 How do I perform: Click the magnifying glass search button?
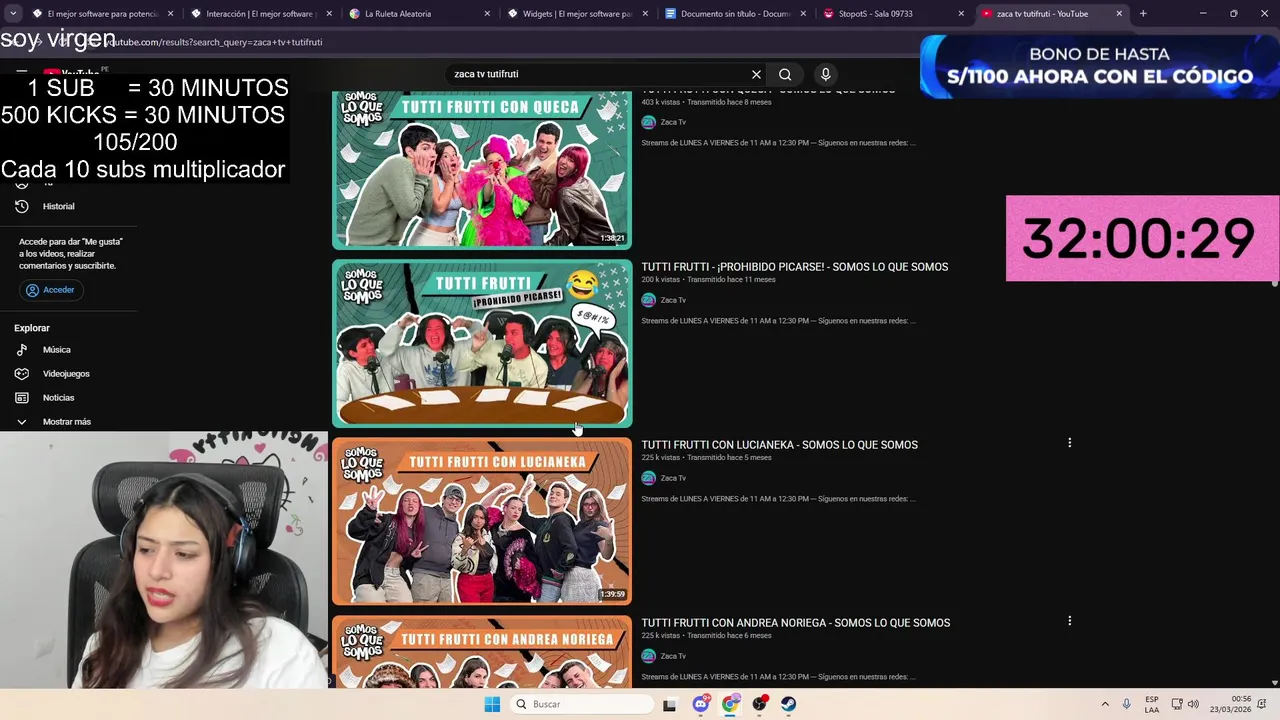pyautogui.click(x=785, y=74)
